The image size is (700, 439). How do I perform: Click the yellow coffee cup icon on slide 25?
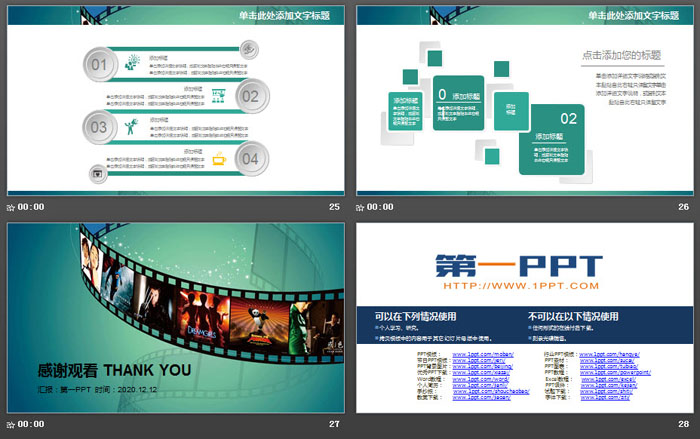coord(219,159)
